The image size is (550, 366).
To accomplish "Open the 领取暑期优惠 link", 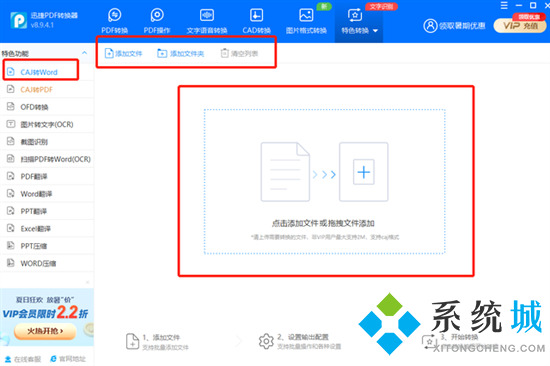I will coord(462,26).
